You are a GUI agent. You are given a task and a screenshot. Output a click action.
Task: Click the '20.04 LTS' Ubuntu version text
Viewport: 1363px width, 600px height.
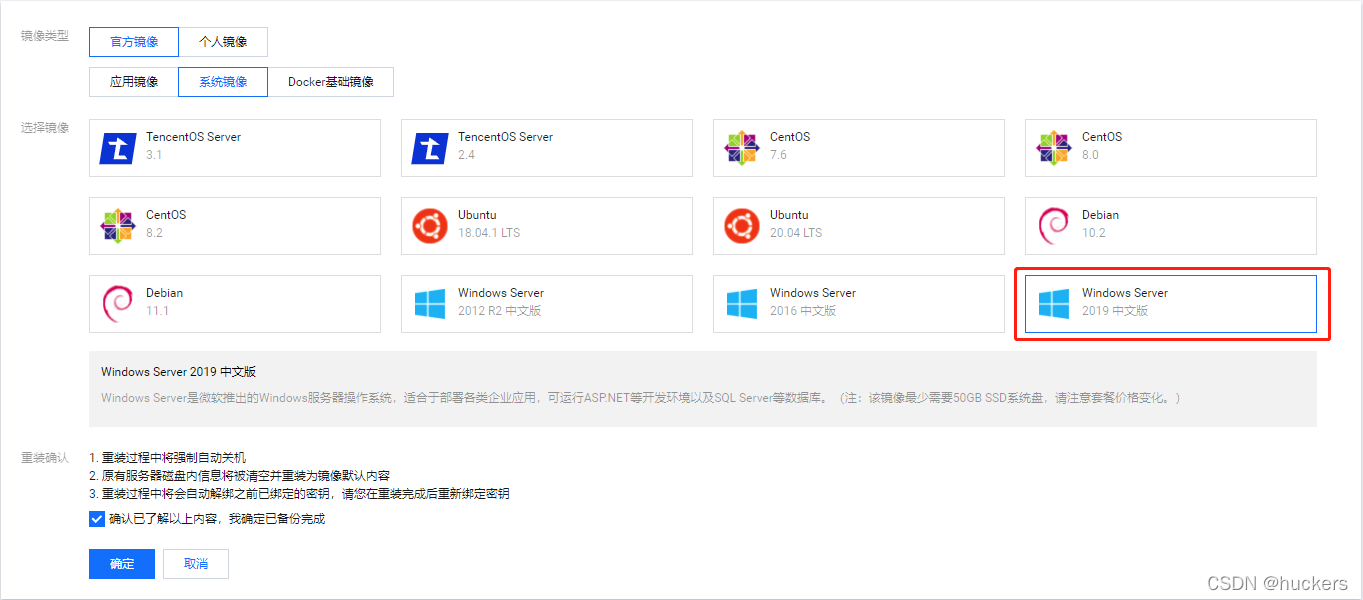coord(796,233)
